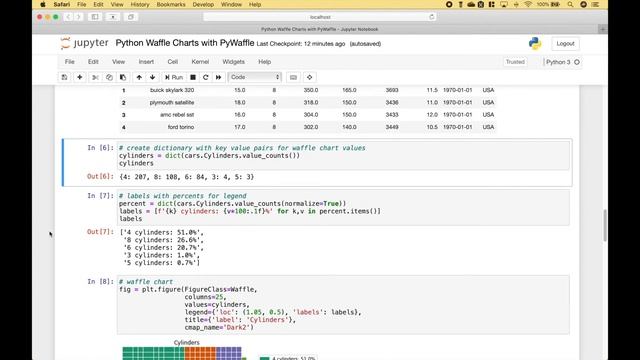Open a new Safari tab
The width and height of the screenshot is (640, 360).
click(x=603, y=29)
